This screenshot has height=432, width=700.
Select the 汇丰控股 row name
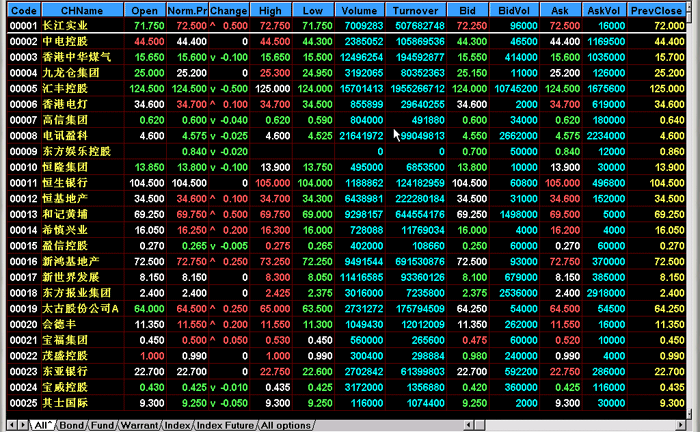pos(65,88)
